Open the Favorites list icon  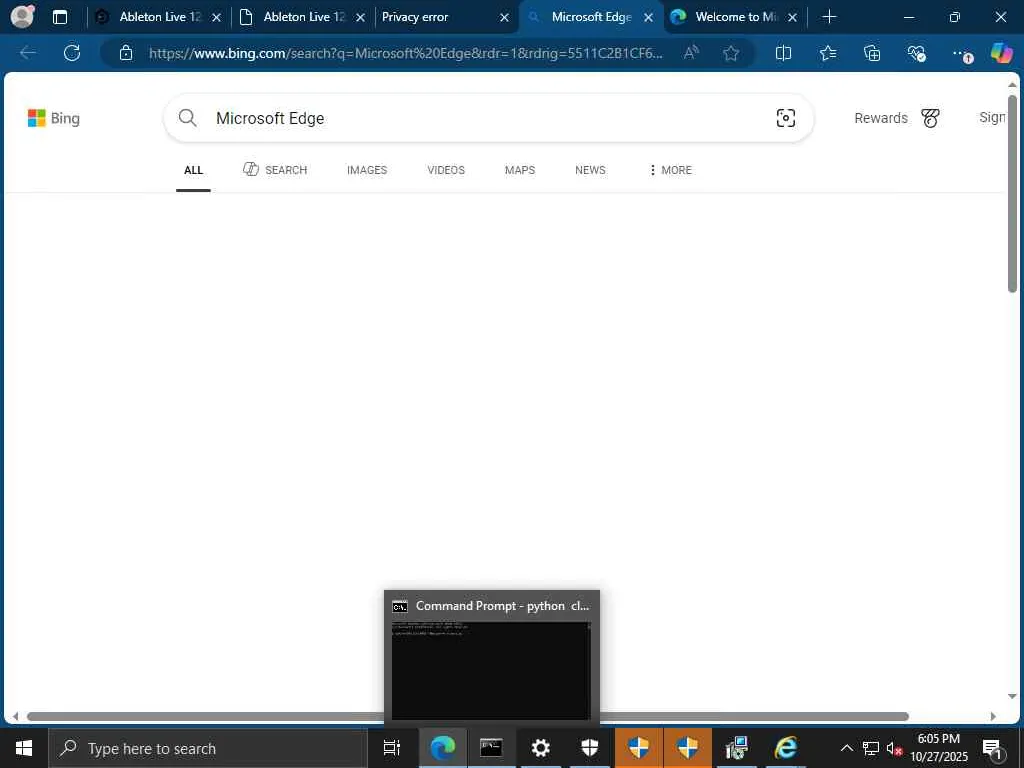[x=828, y=53]
